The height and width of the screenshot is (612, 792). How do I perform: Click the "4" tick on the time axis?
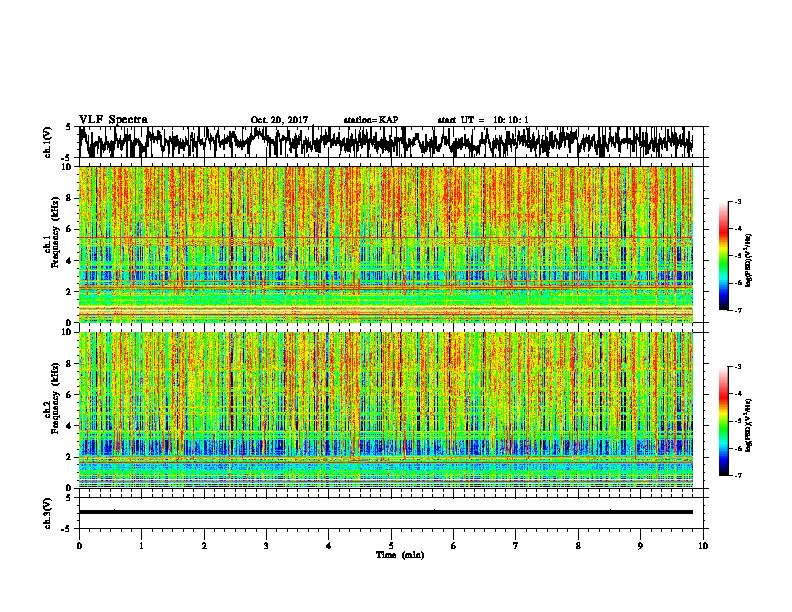[x=329, y=546]
